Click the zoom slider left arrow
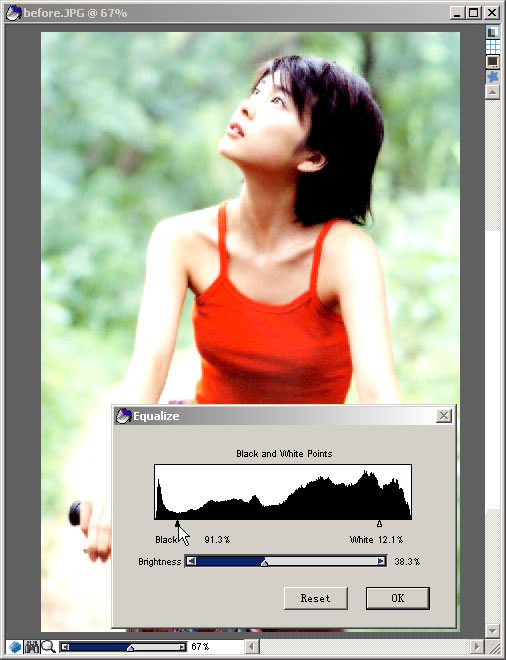Screen dimensions: 506x660 click(x=64, y=647)
